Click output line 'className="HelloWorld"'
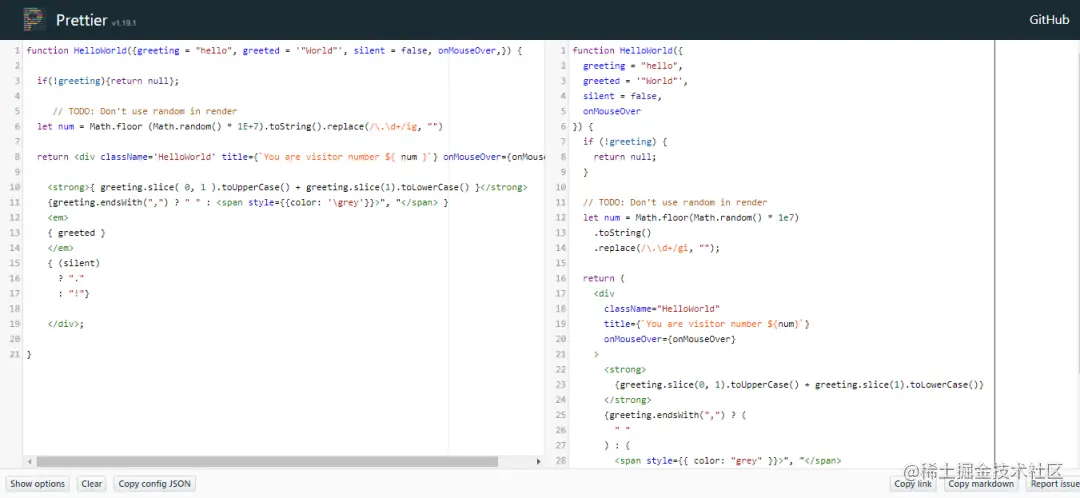1080x498 pixels. click(x=662, y=309)
